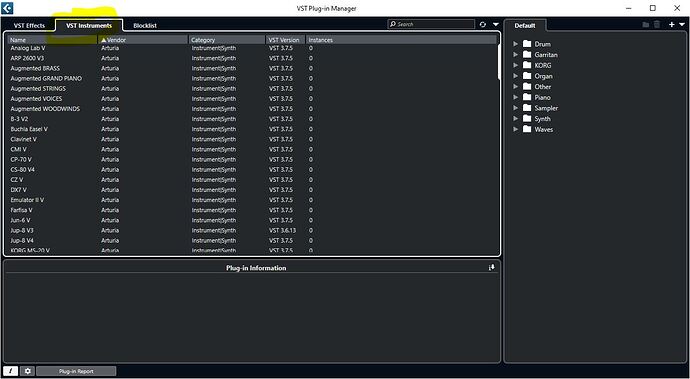Image resolution: width=690 pixels, height=379 pixels.
Task: Click the Plug-in Report button
Action: 76,371
